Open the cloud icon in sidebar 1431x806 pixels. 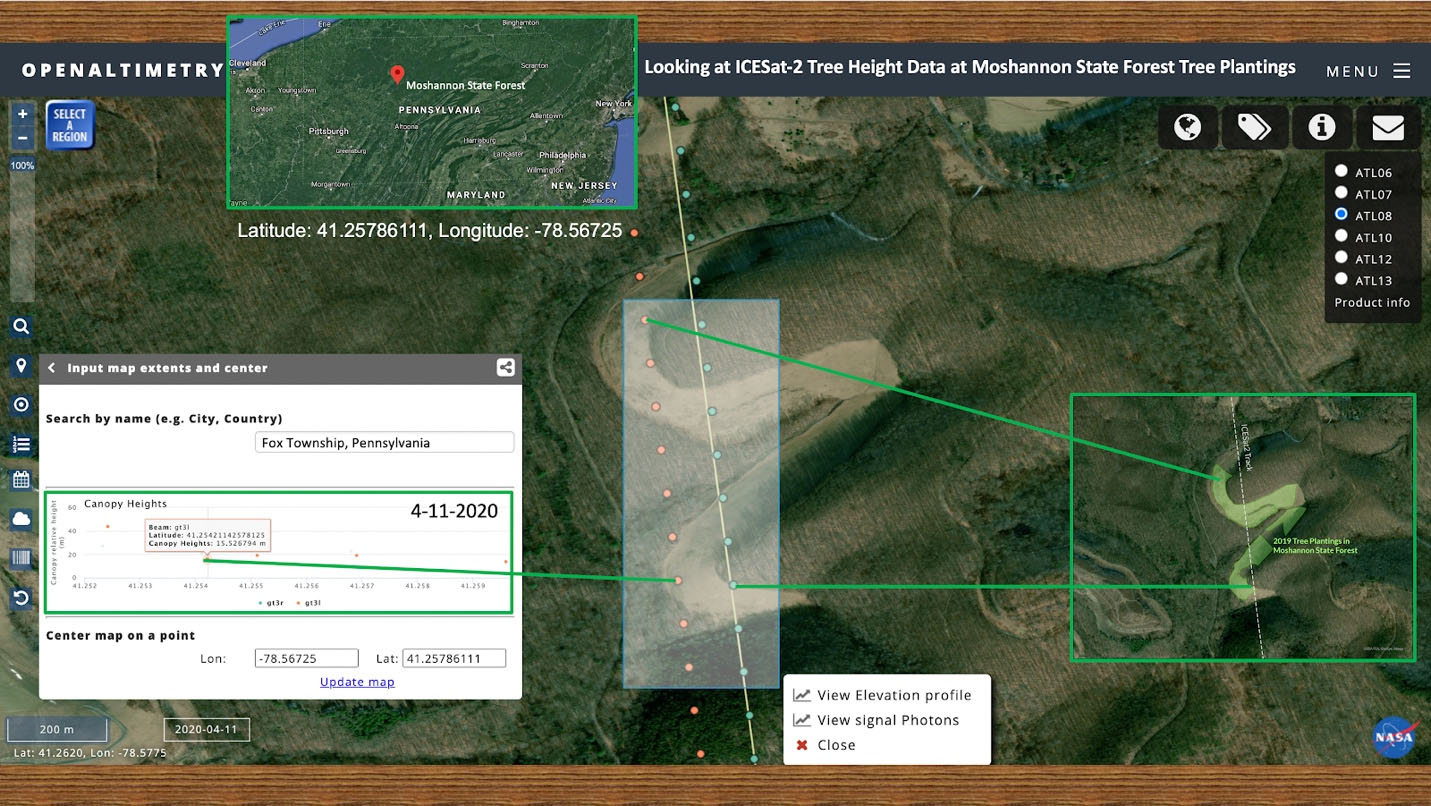point(21,519)
